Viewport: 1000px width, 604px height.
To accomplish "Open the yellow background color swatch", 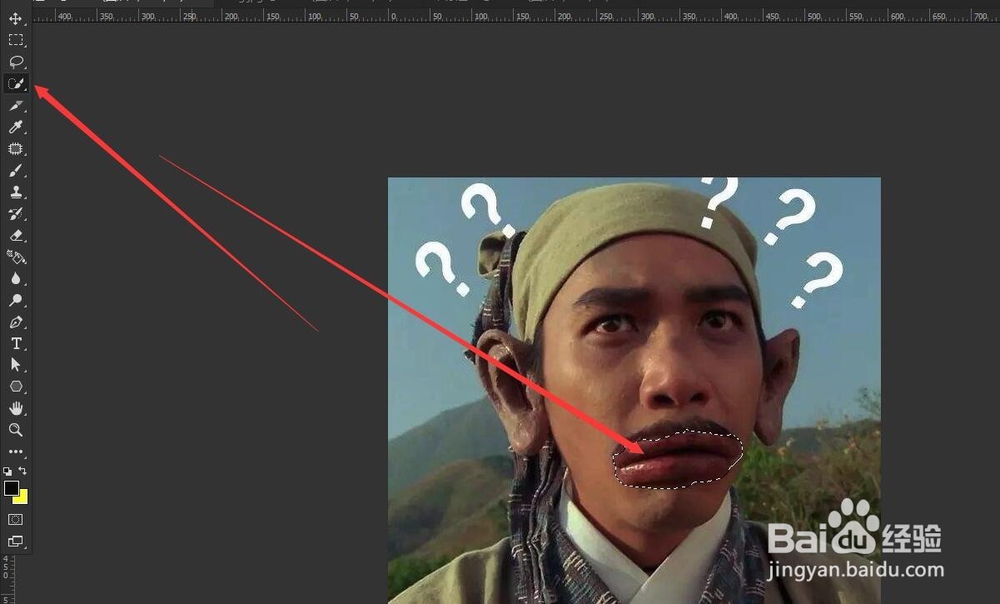I will click(x=22, y=497).
